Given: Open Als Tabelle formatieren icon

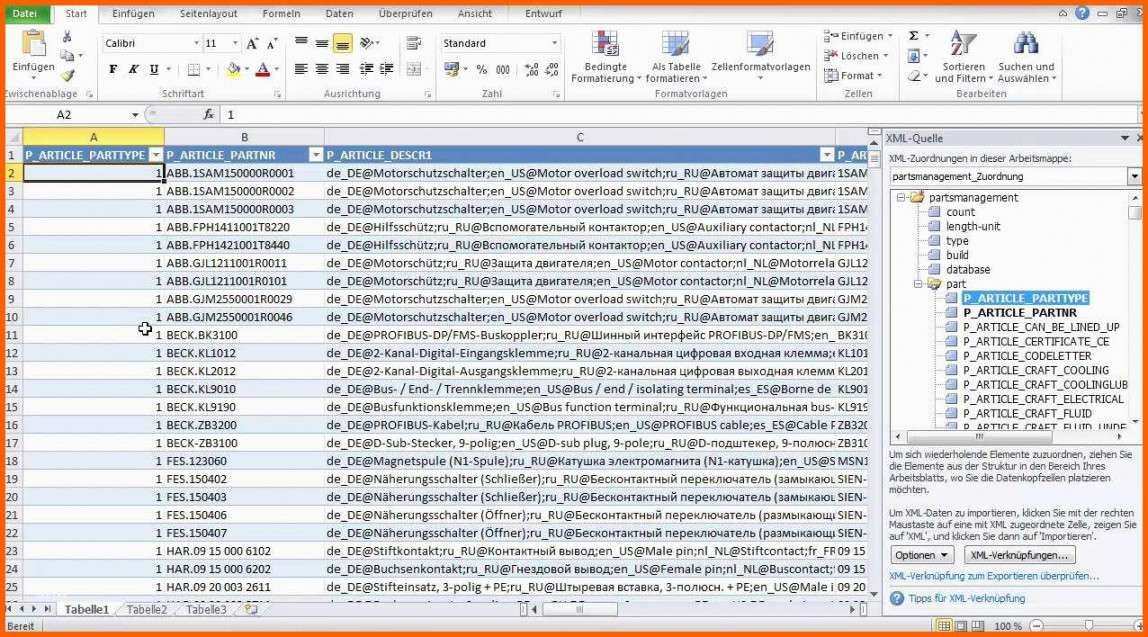Looking at the screenshot, I should pyautogui.click(x=675, y=44).
